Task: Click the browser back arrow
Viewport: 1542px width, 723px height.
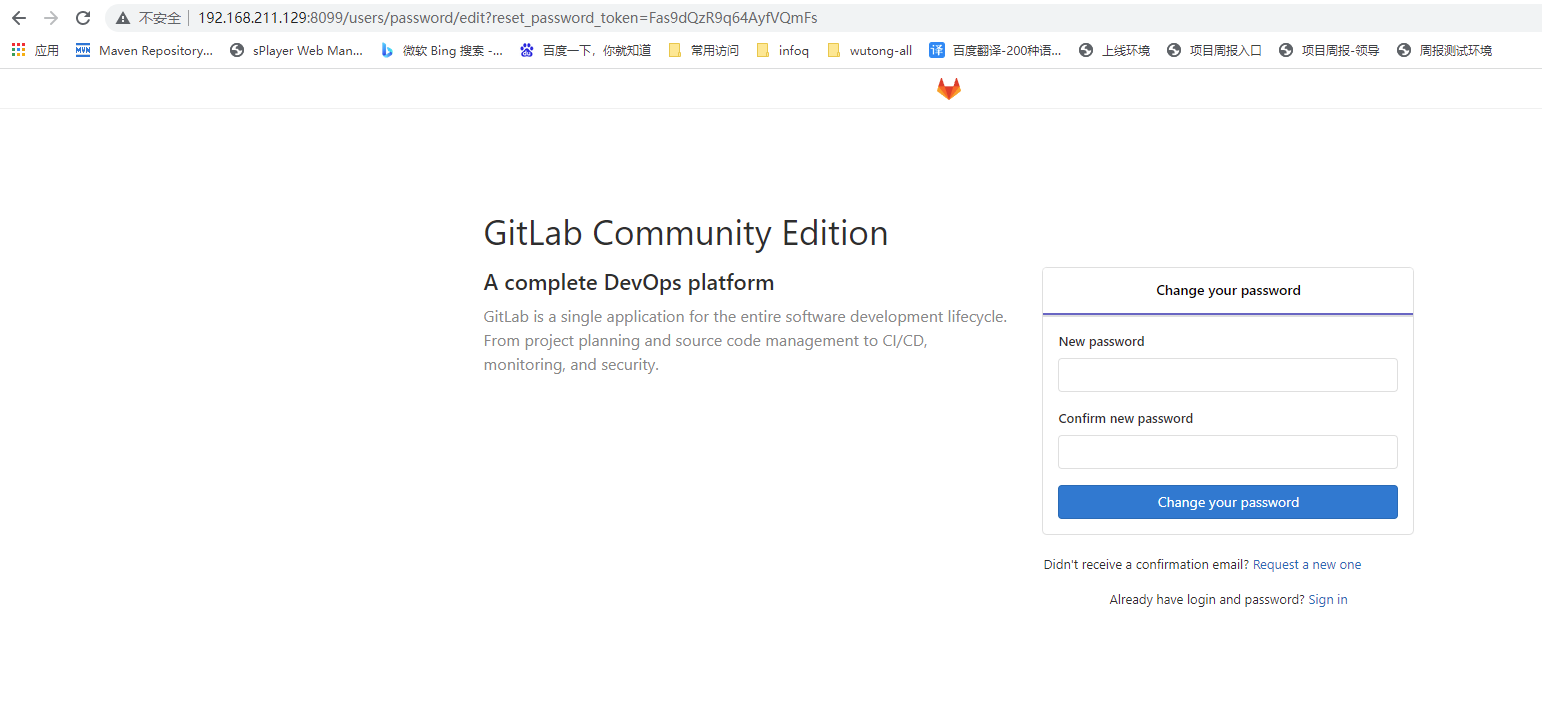Action: pos(18,17)
